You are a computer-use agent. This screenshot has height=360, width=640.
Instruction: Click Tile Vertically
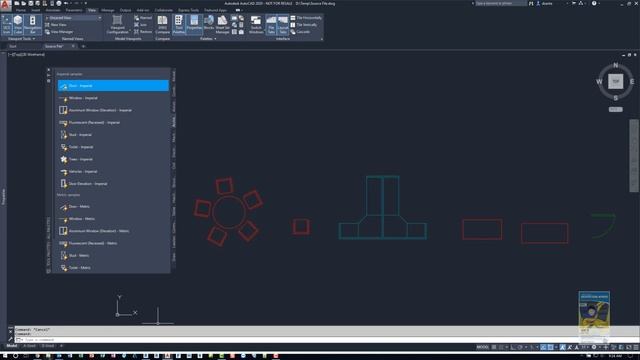[304, 25]
